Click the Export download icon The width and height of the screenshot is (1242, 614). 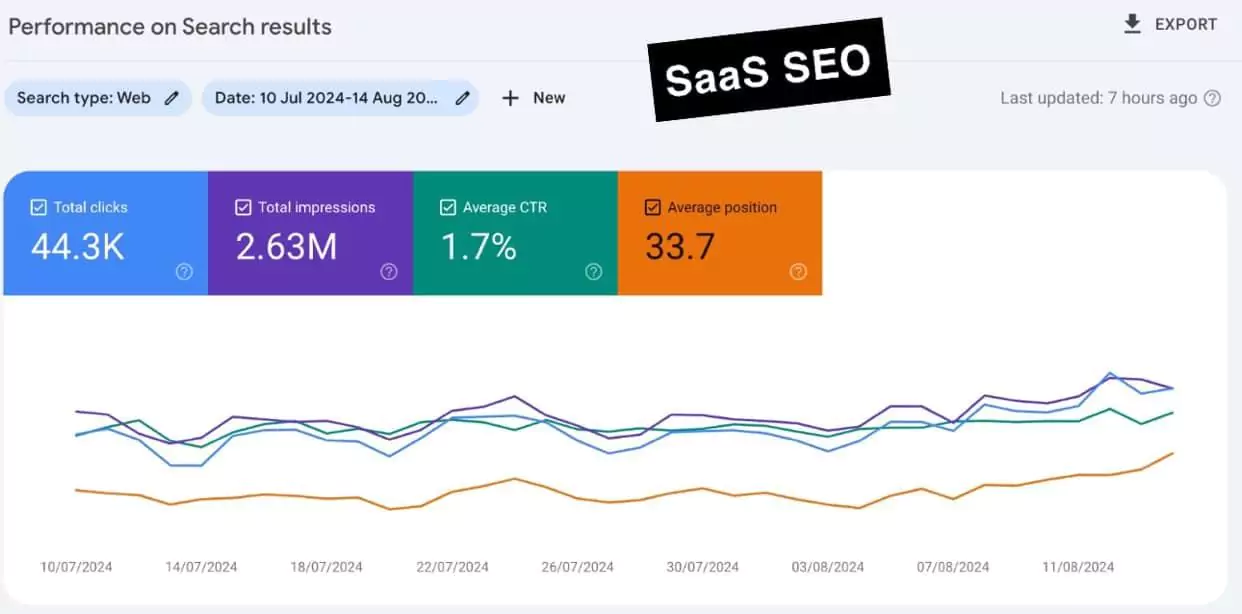[x=1132, y=24]
